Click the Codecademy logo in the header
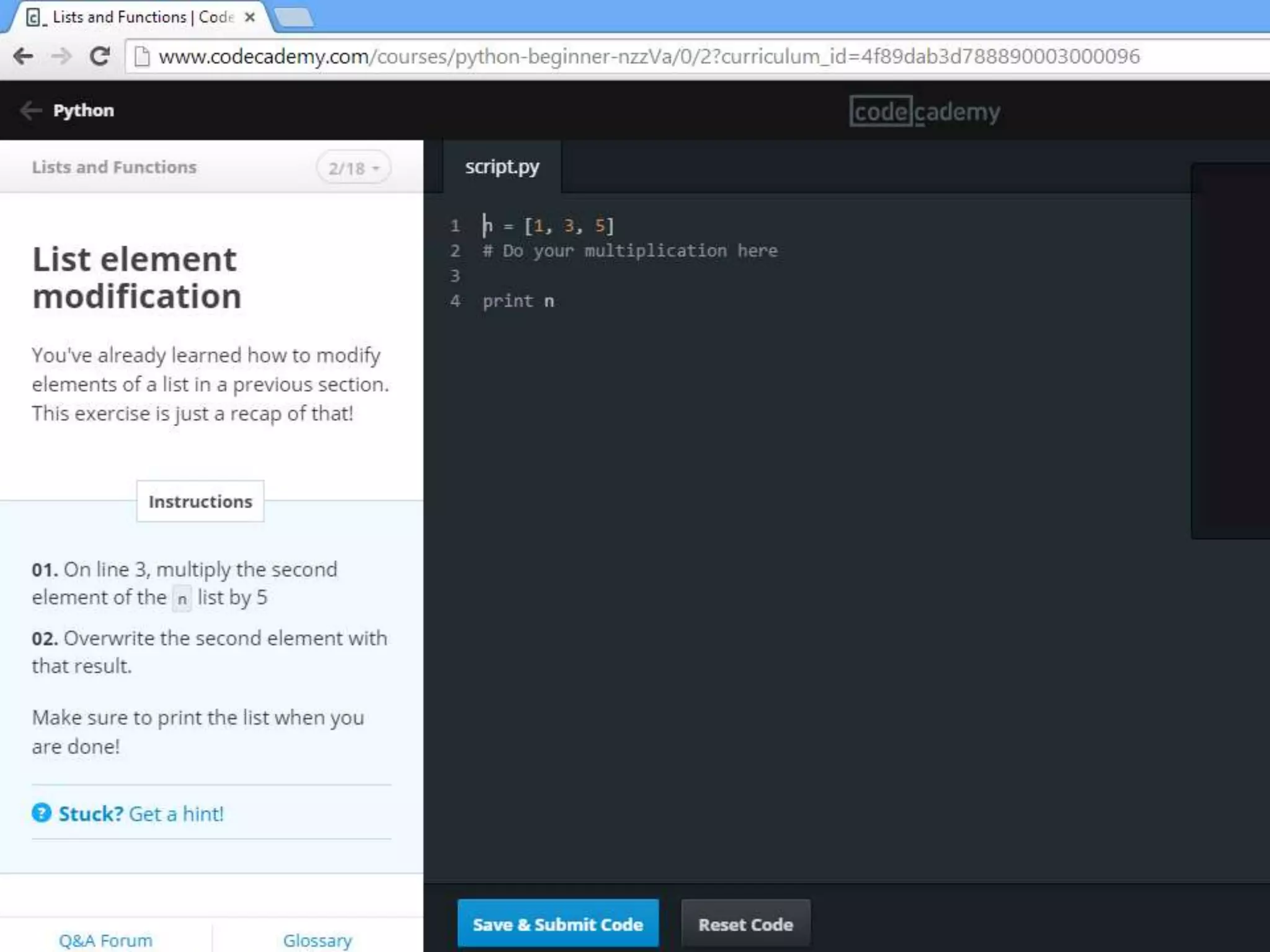The width and height of the screenshot is (1270, 952). [925, 112]
